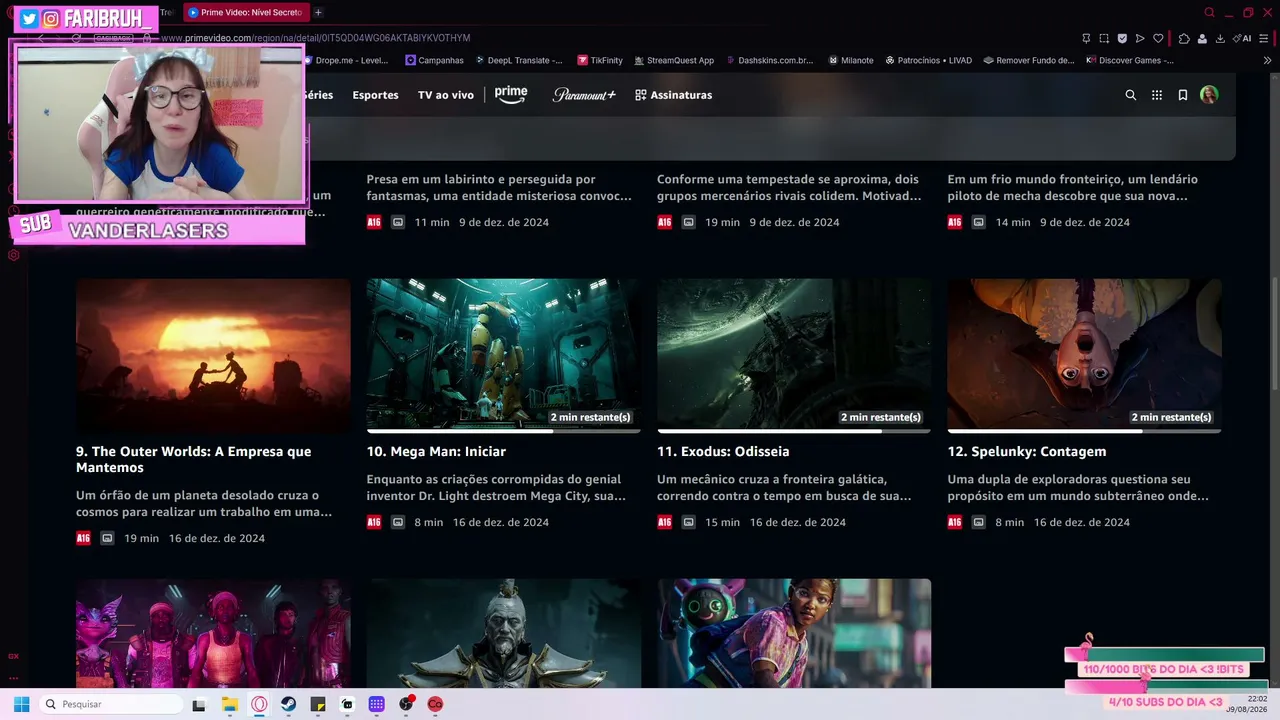This screenshot has width=1280, height=720.
Task: Open the browser downloads icon
Action: click(1220, 38)
